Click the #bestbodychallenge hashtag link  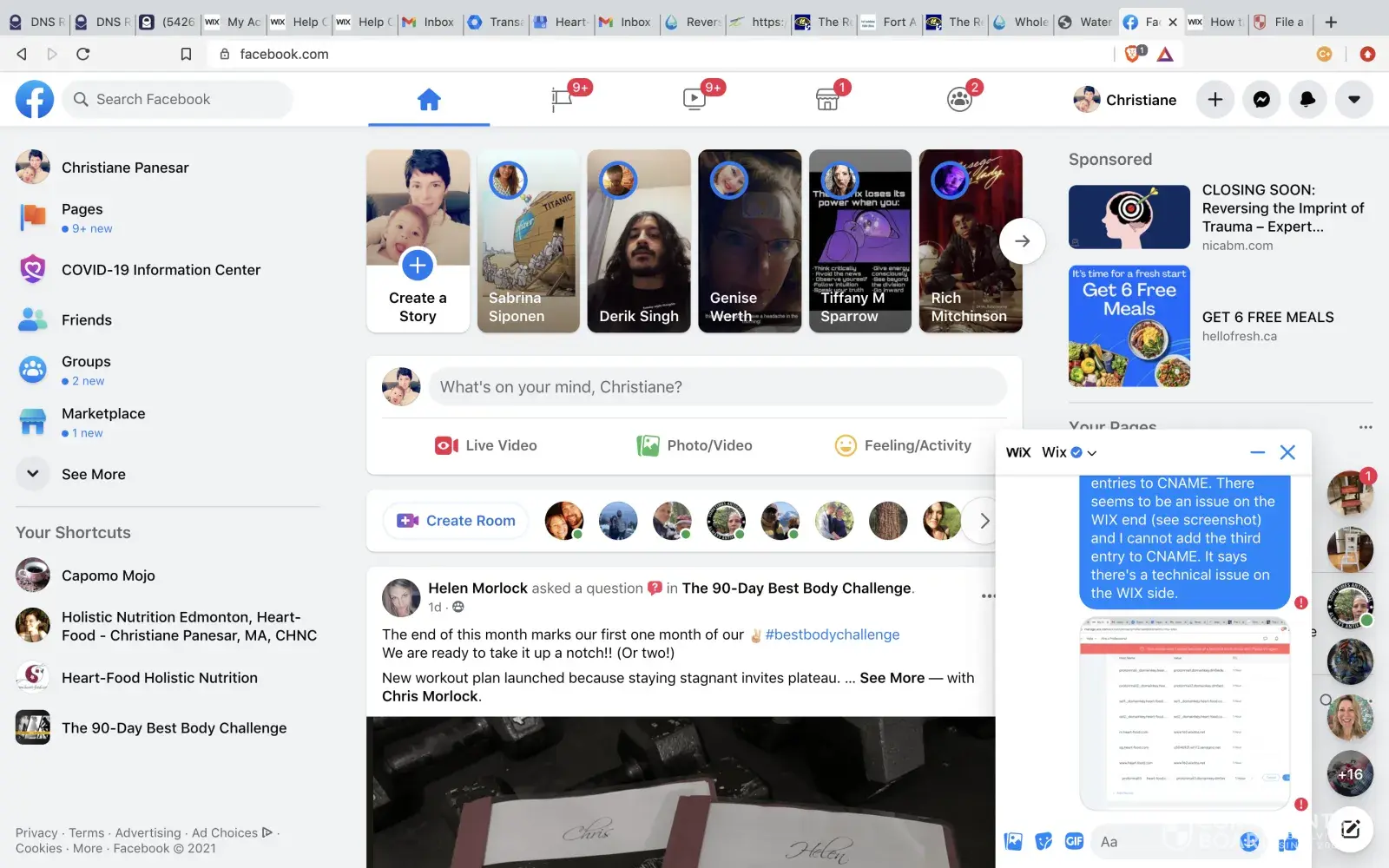point(832,635)
